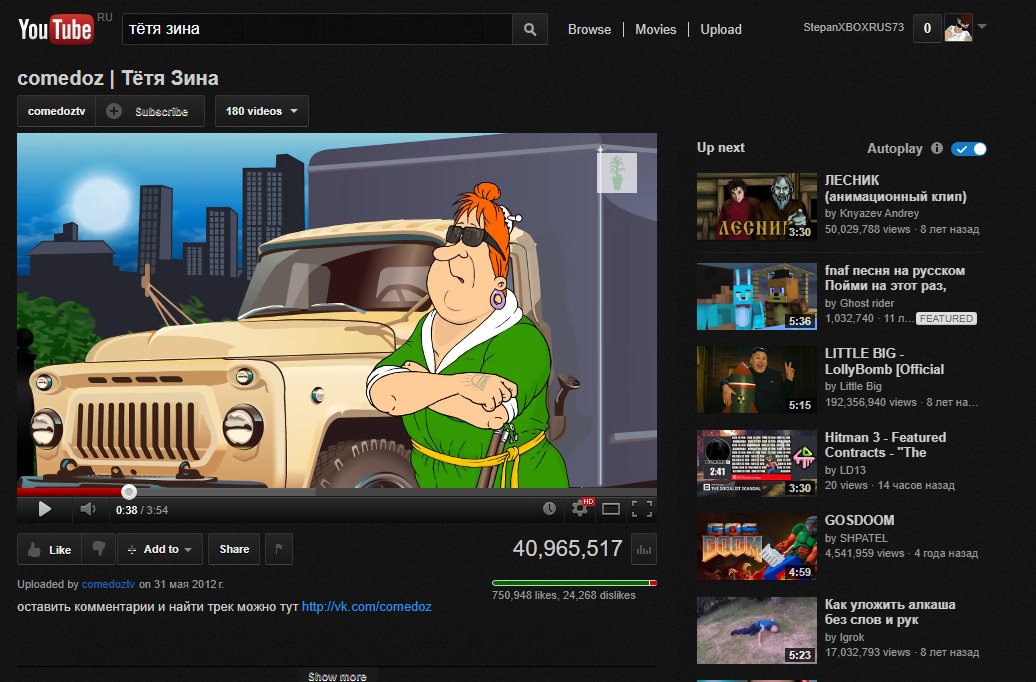The image size is (1036, 682).
Task: Click title fnaf песня на русском
Action: pos(895,278)
